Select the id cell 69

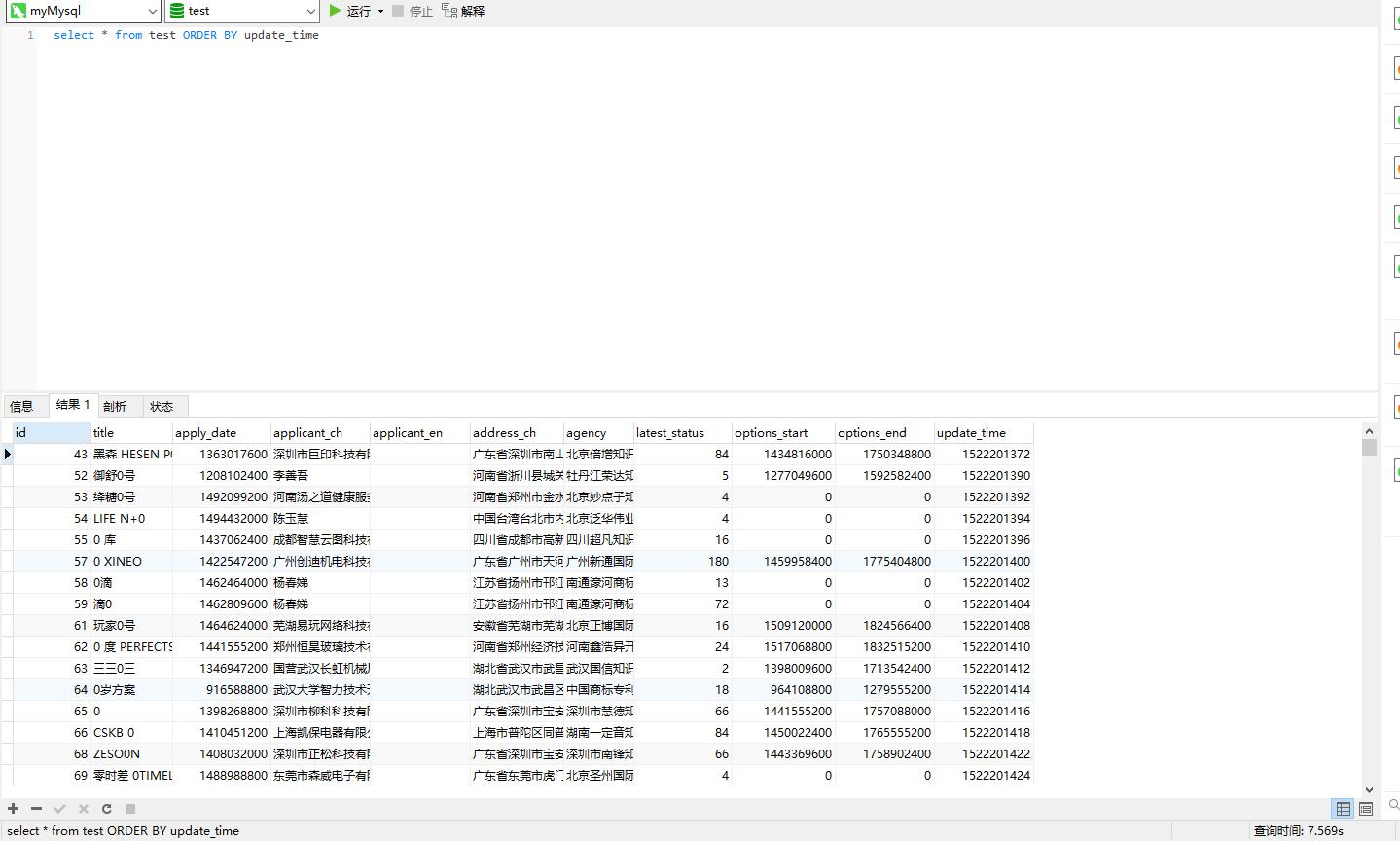pos(52,776)
